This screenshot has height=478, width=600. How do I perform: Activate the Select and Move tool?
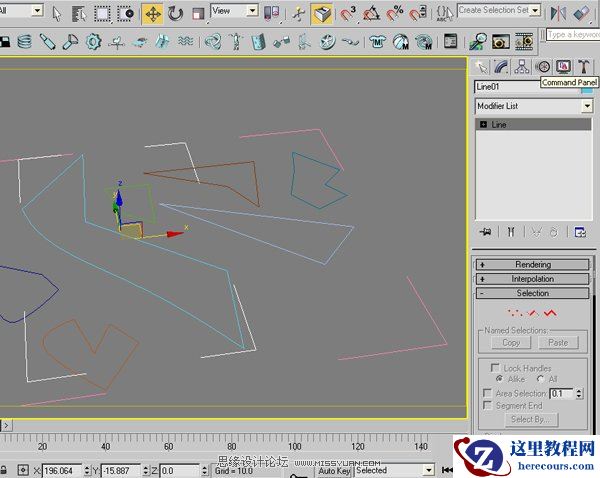[152, 14]
